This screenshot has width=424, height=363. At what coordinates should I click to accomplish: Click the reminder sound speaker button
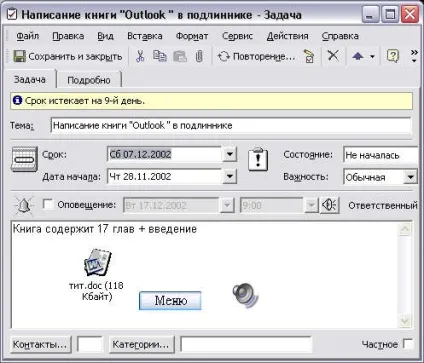tap(330, 205)
